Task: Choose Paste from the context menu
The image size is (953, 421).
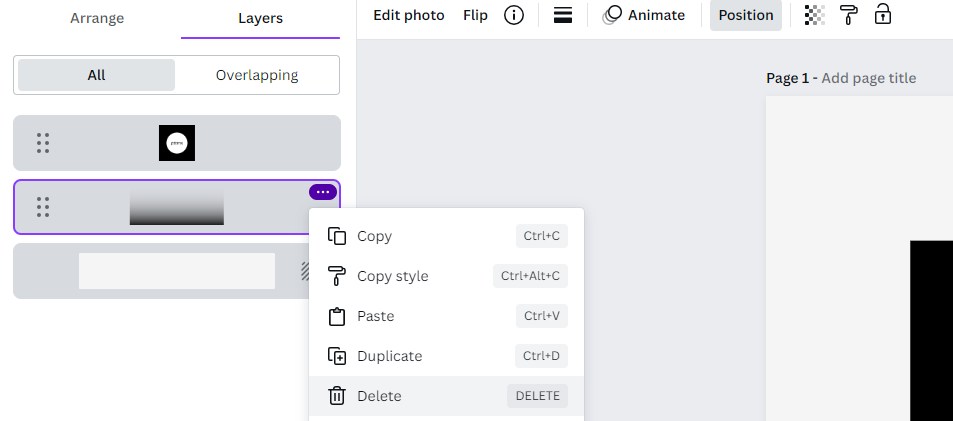Action: (447, 317)
